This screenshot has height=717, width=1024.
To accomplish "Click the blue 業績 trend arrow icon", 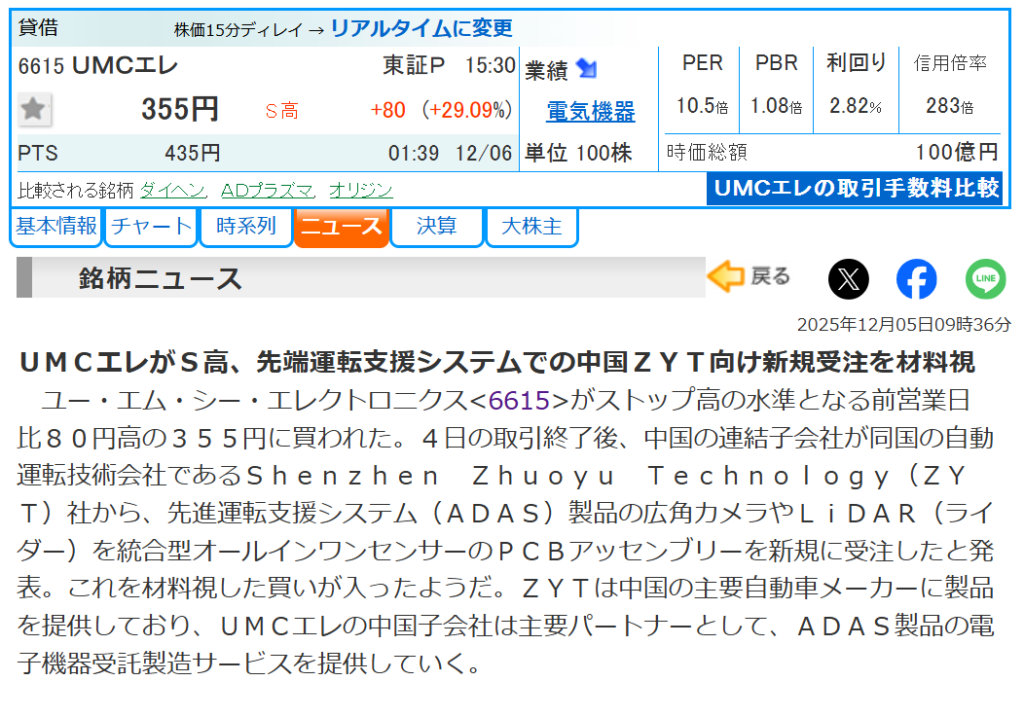I will pyautogui.click(x=586, y=69).
